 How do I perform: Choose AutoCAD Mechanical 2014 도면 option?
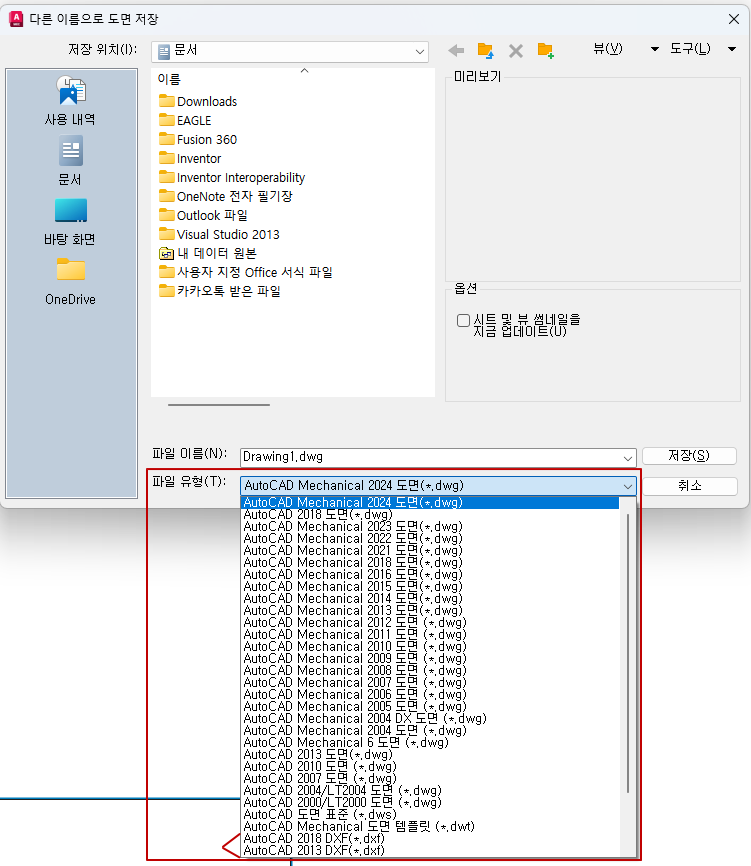pos(430,599)
